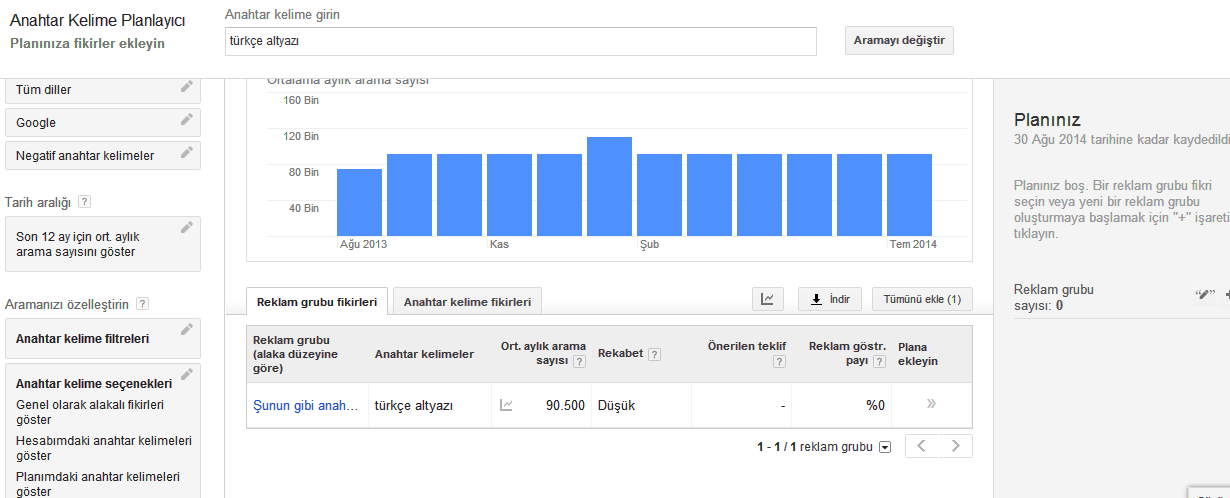This screenshot has height=498, width=1230.
Task: Click pencil icon in Planınız ad group row
Action: point(1204,294)
